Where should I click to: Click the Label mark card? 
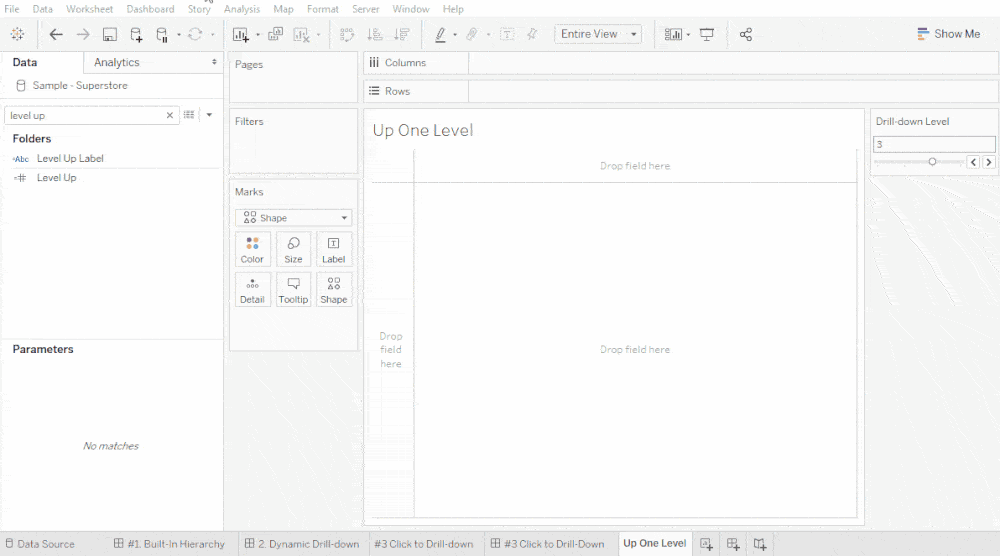[334, 249]
